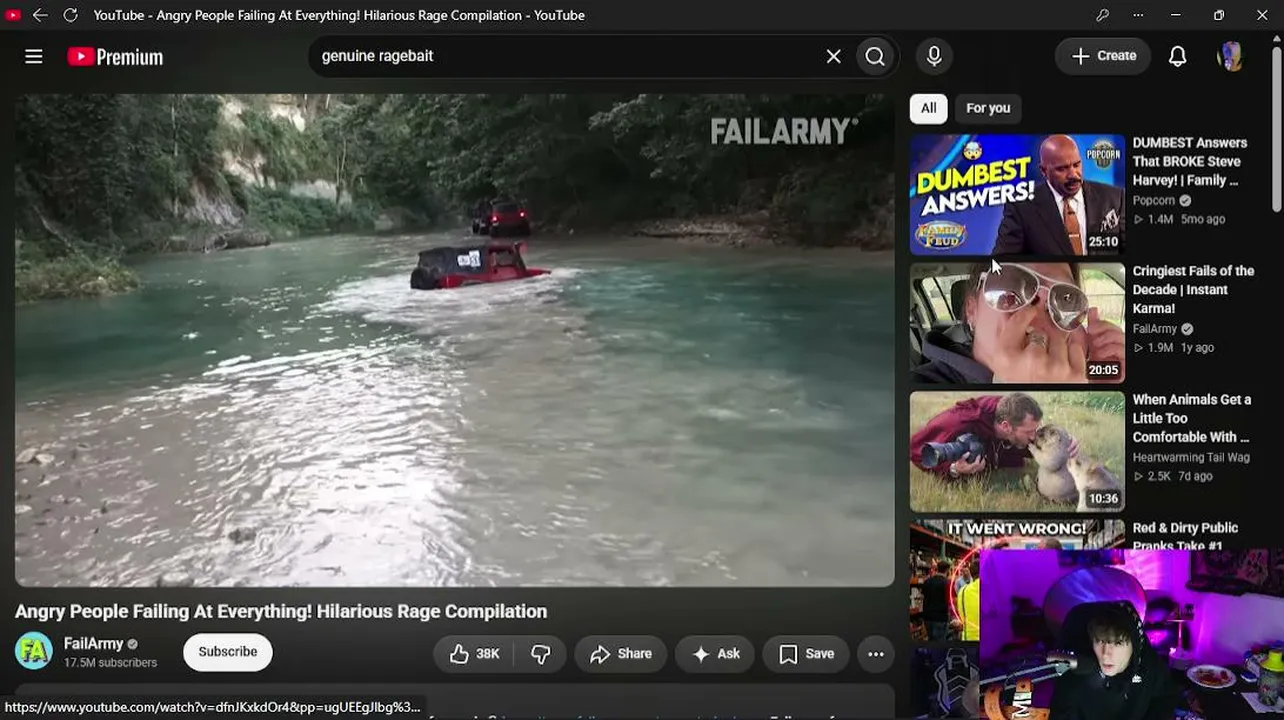Screen dimensions: 1284x720
Task: Open the When Animals Get a Little Too Comfortable title
Action: click(x=1192, y=418)
